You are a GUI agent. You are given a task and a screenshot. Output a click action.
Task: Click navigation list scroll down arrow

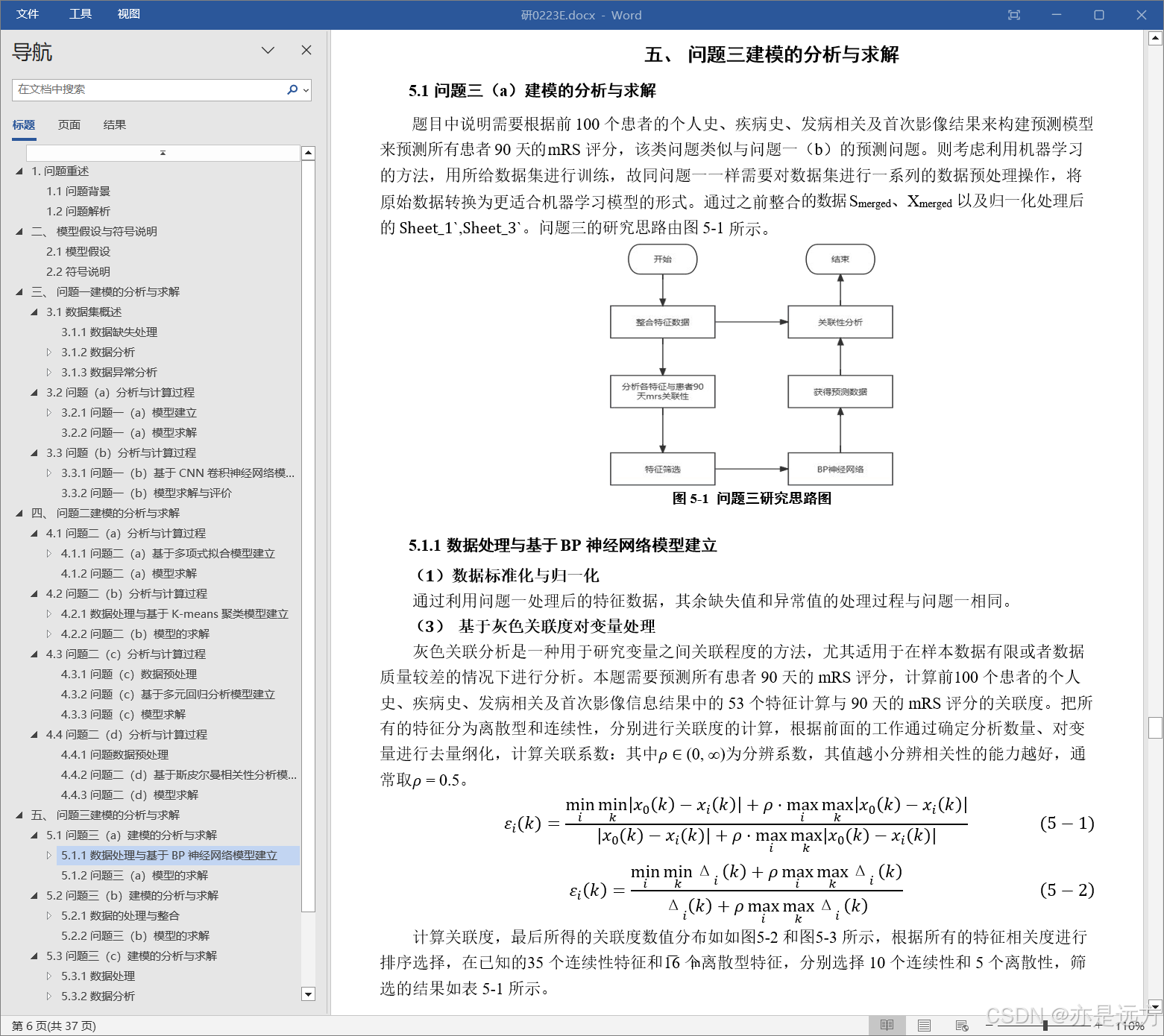tap(308, 994)
